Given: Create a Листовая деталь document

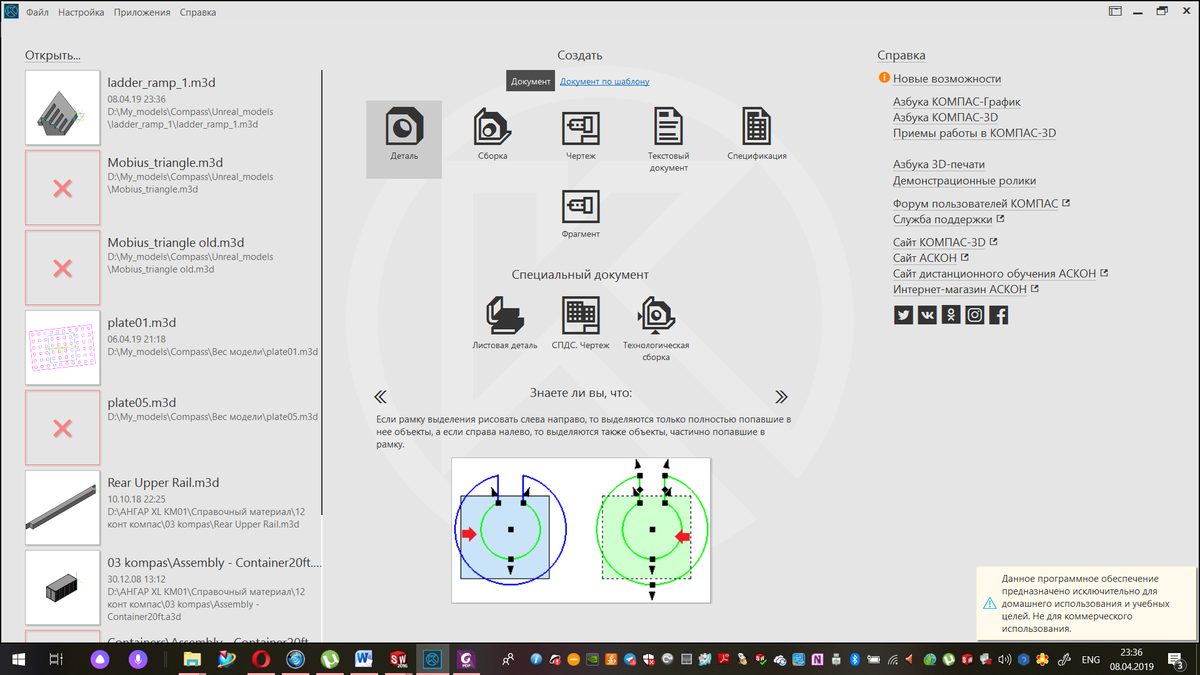Looking at the screenshot, I should click(x=505, y=322).
